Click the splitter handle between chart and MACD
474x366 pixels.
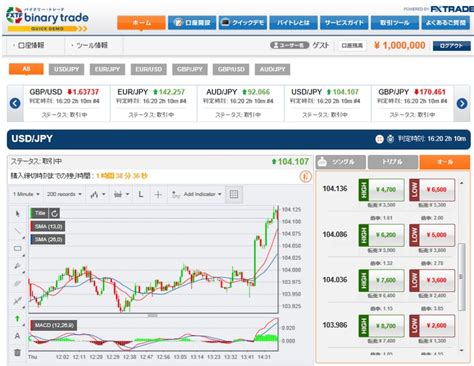coord(153,315)
